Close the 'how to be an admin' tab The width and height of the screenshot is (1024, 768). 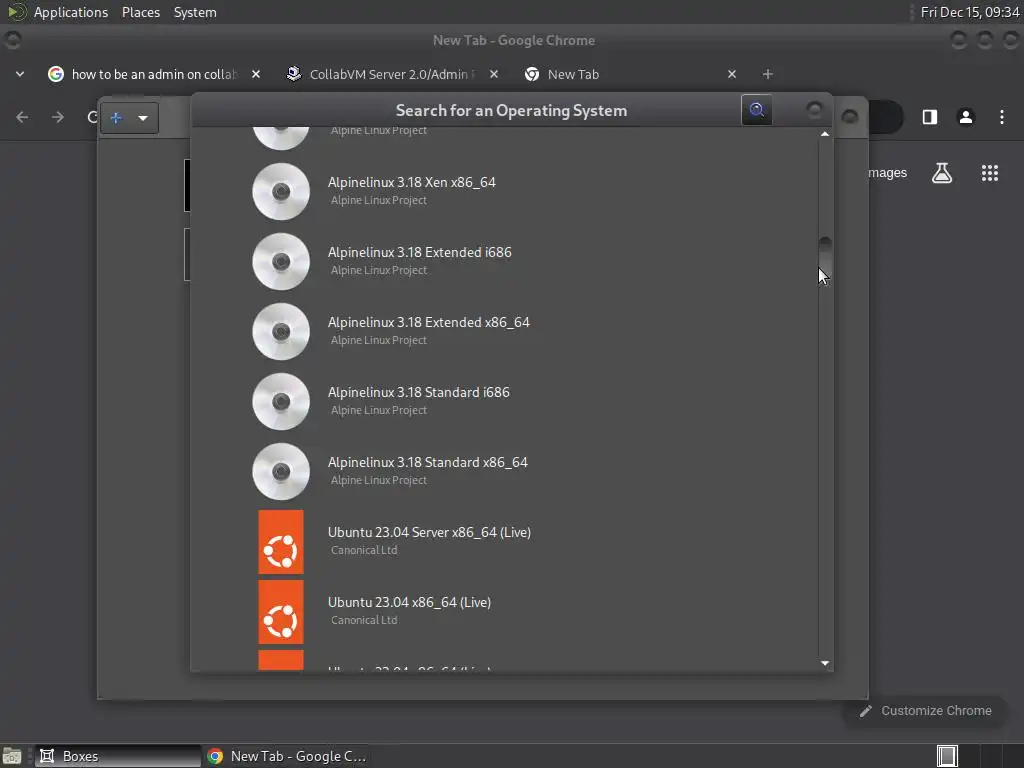(256, 74)
